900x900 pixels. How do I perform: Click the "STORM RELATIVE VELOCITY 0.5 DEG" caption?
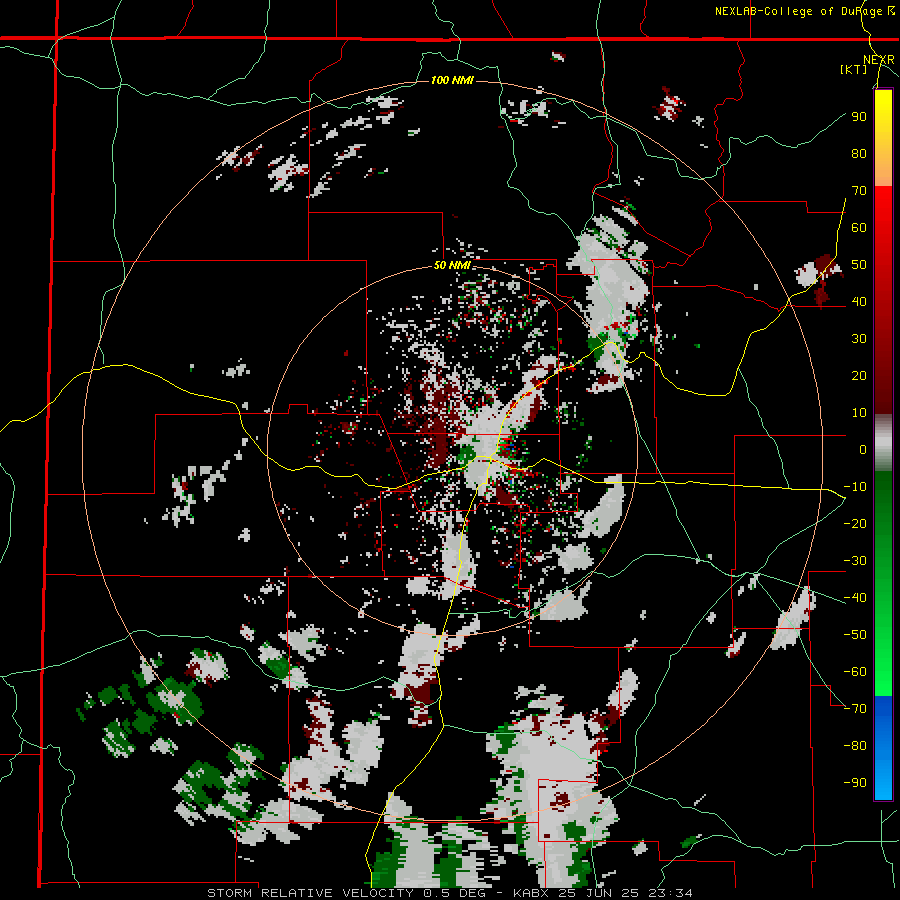(346, 893)
